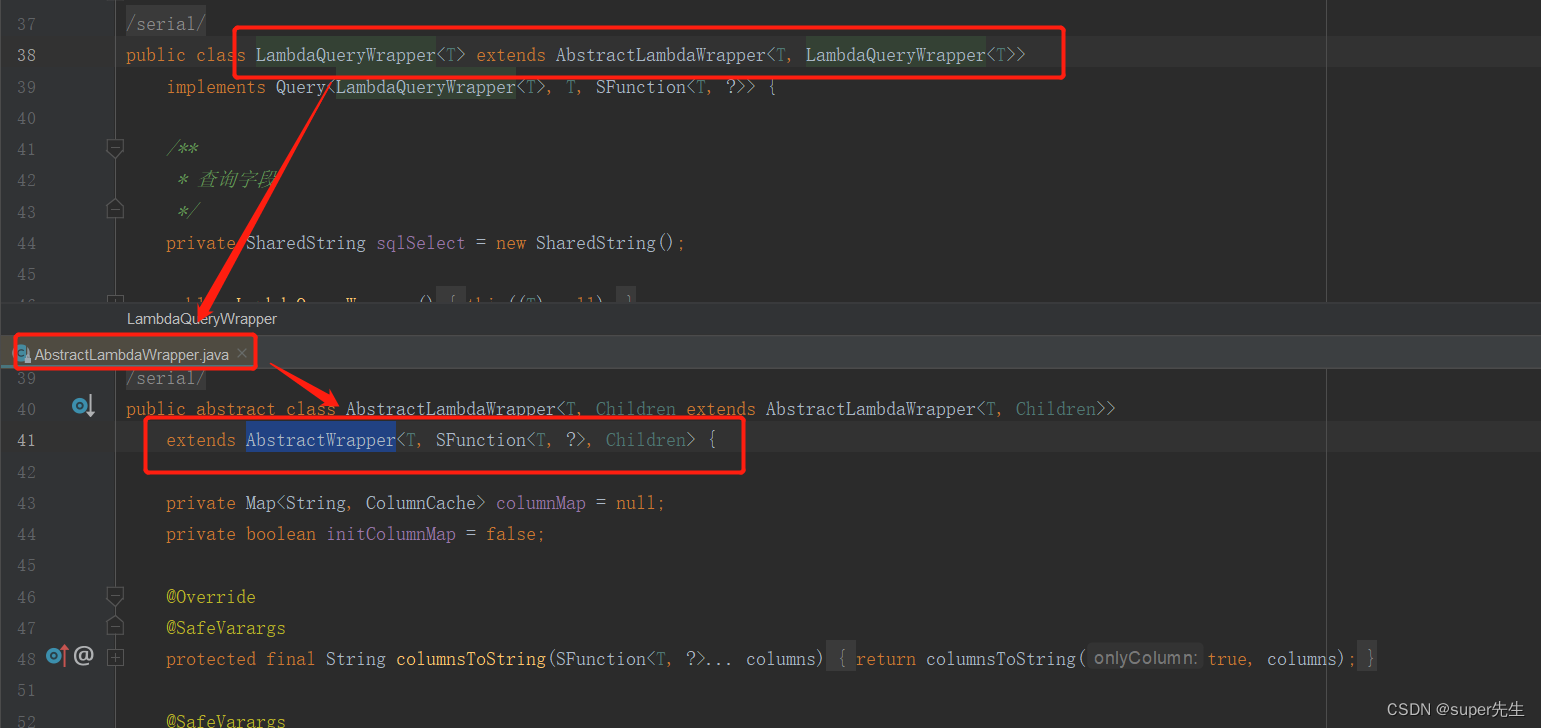Click 'new SharedString()' constructor call
This screenshot has width=1541, height=728.
(x=585, y=243)
